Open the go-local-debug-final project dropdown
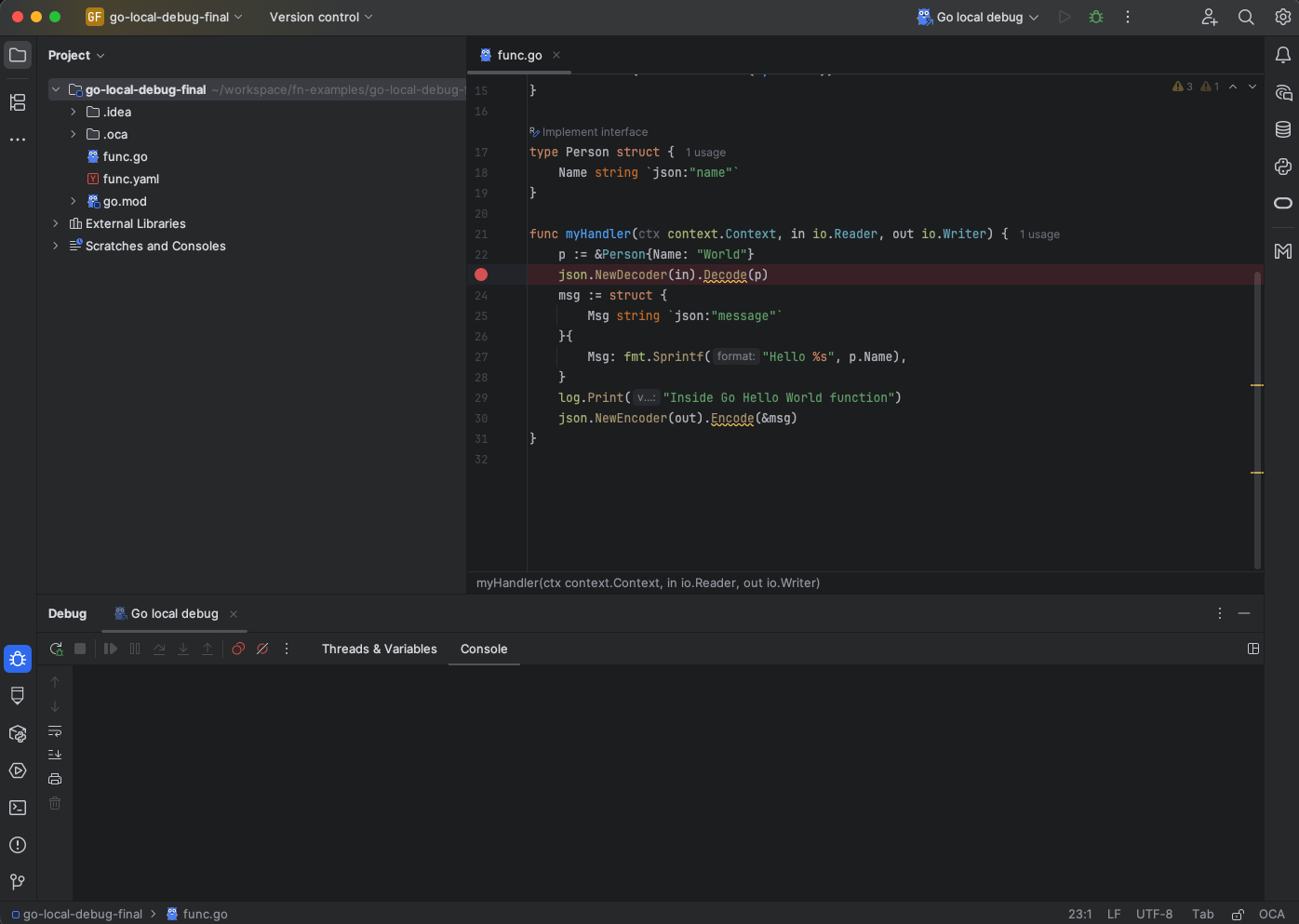The width and height of the screenshot is (1299, 924). [x=164, y=17]
